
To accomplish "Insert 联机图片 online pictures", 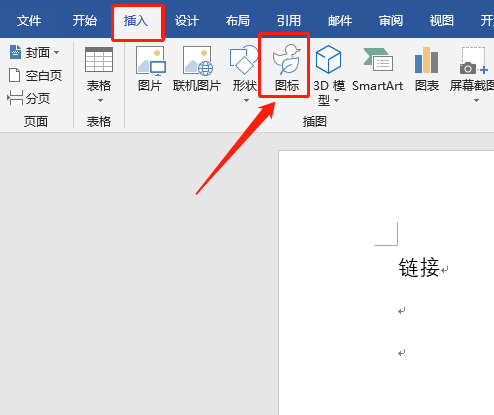I will tap(197, 69).
